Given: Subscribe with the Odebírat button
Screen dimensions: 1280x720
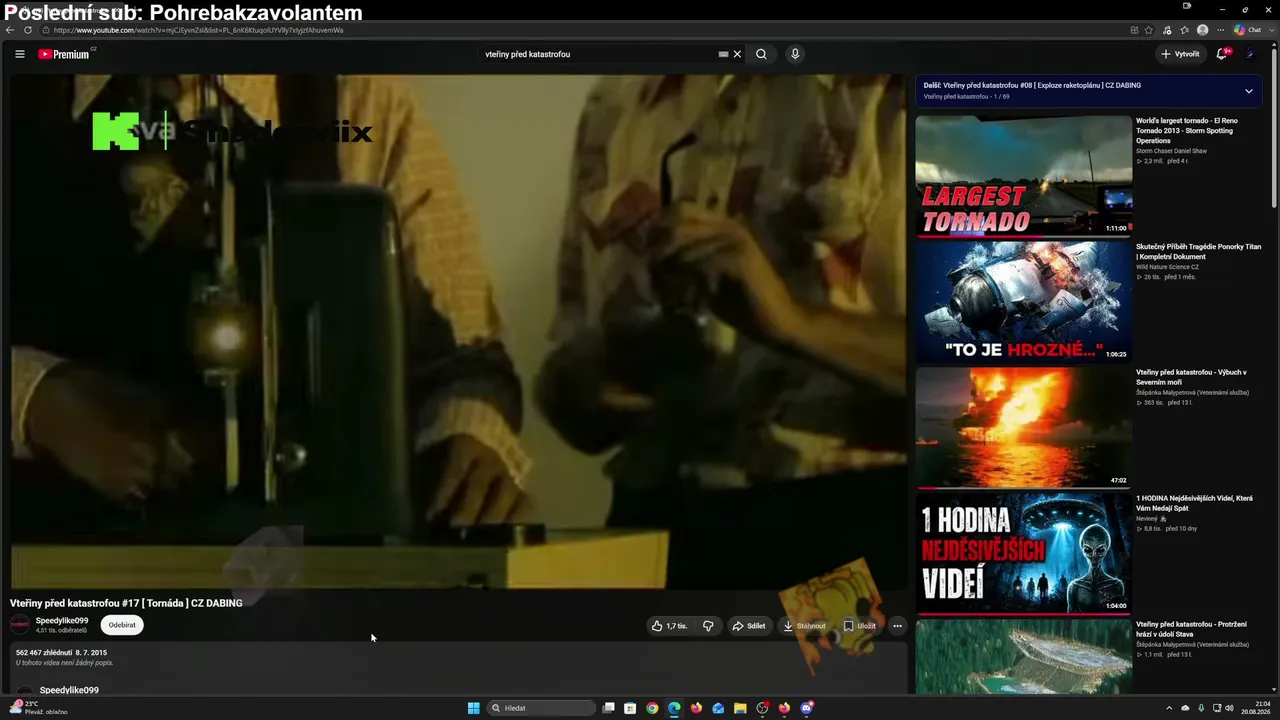Looking at the screenshot, I should [122, 625].
